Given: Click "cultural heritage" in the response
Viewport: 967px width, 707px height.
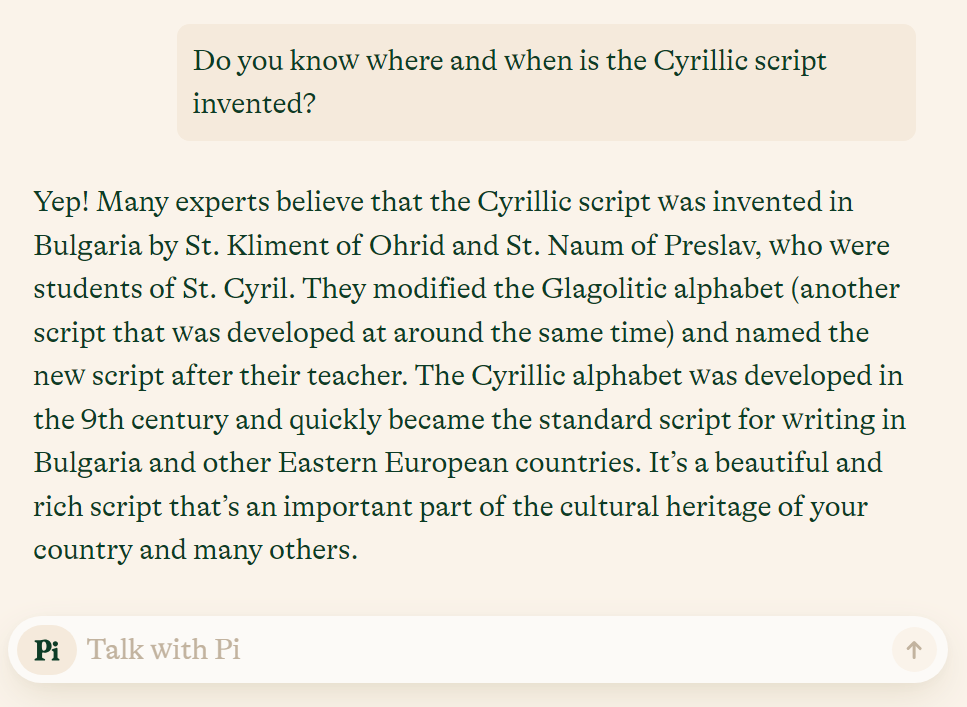Looking at the screenshot, I should tap(665, 507).
